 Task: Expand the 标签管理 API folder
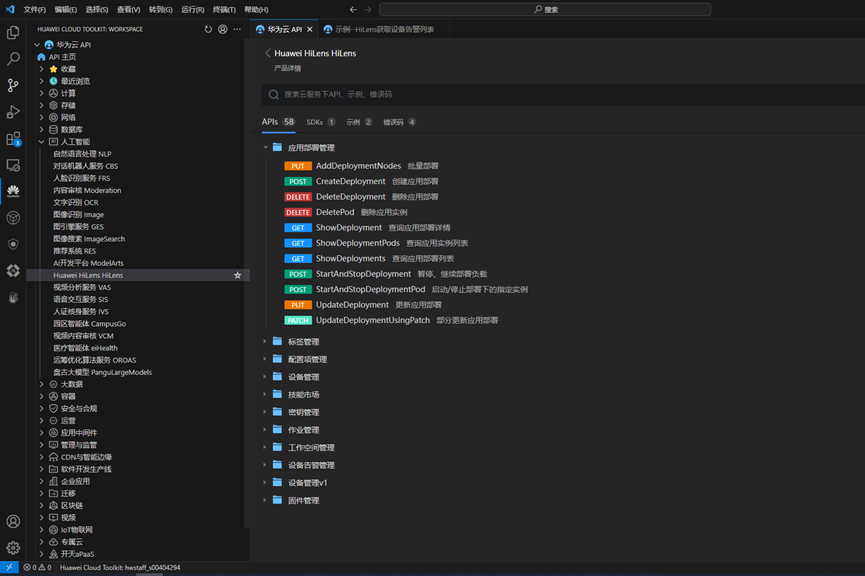point(265,342)
